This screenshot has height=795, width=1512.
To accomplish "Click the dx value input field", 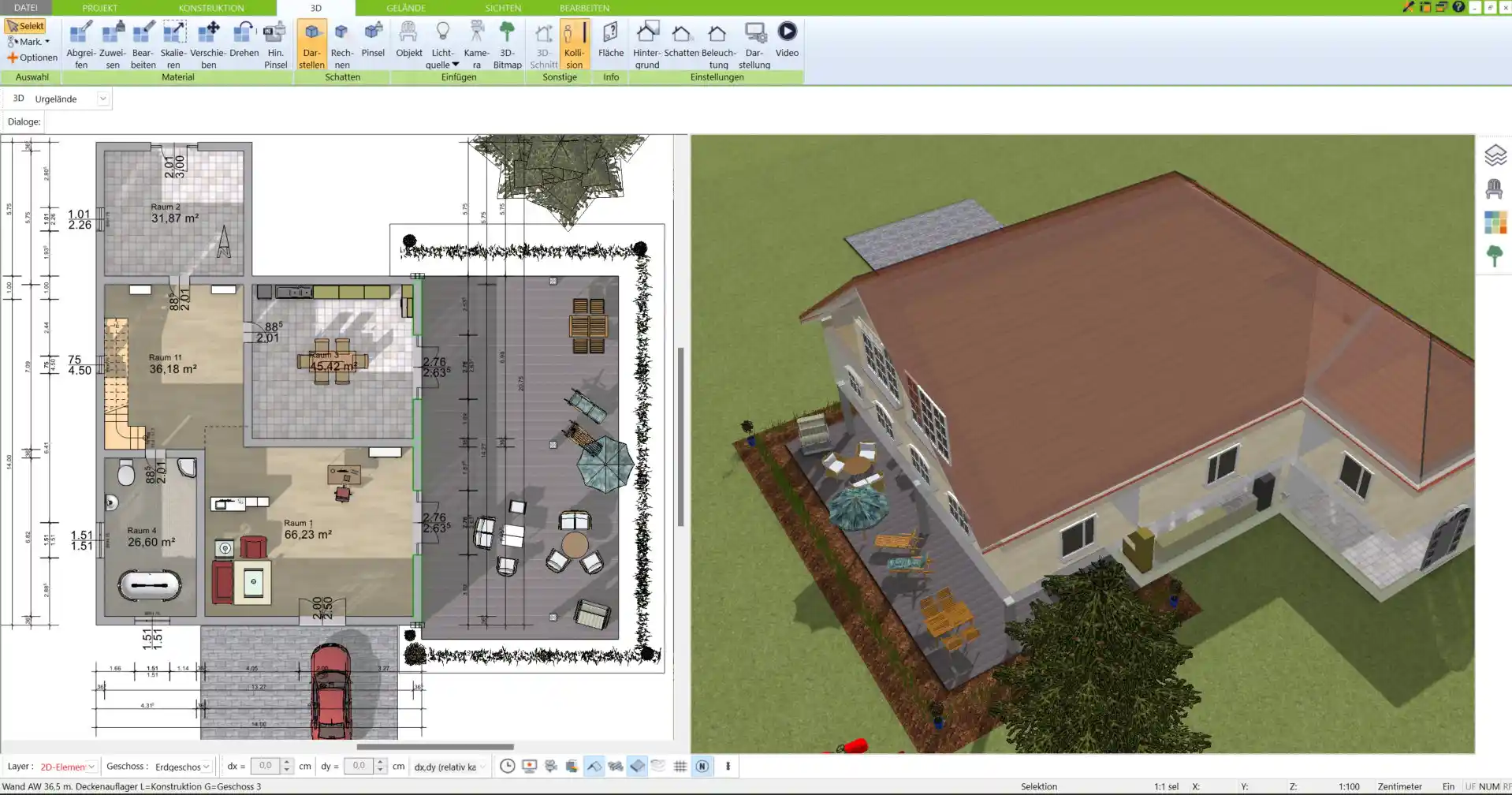I will click(266, 766).
